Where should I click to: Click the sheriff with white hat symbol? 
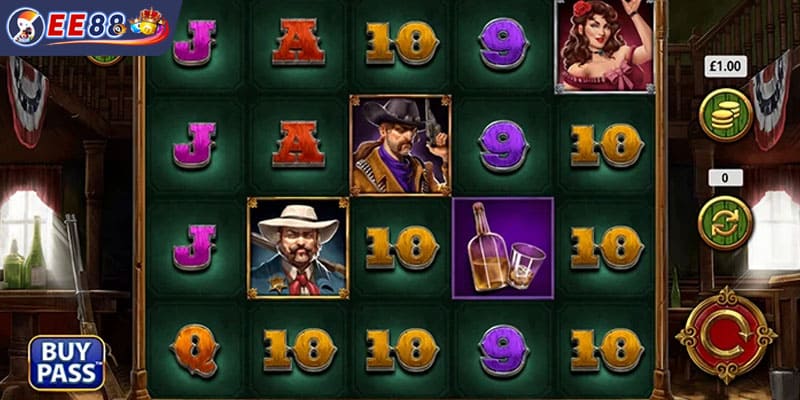coord(298,248)
